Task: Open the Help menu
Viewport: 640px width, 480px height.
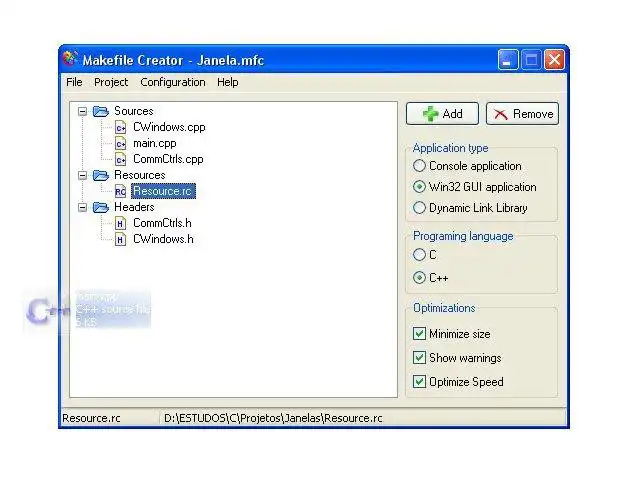Action: pos(228,82)
